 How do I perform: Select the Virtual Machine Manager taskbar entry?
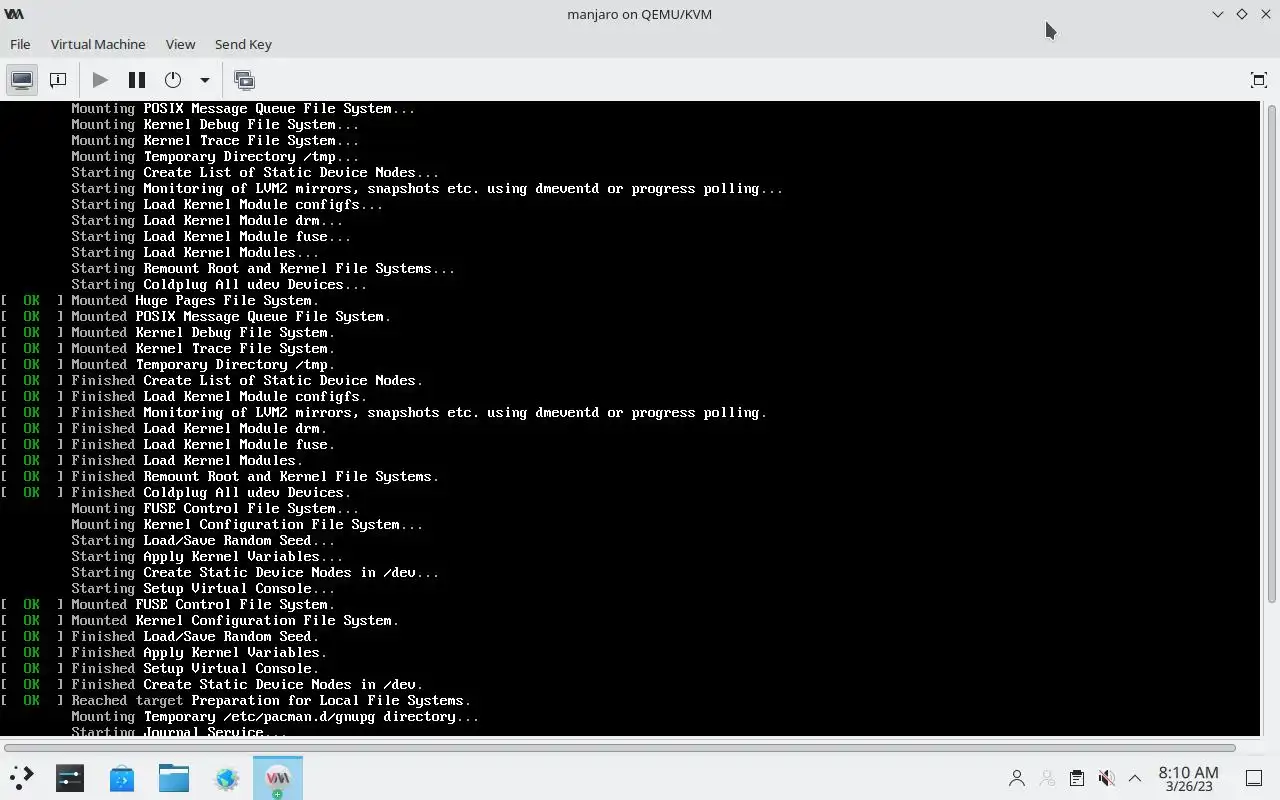pyautogui.click(x=278, y=777)
